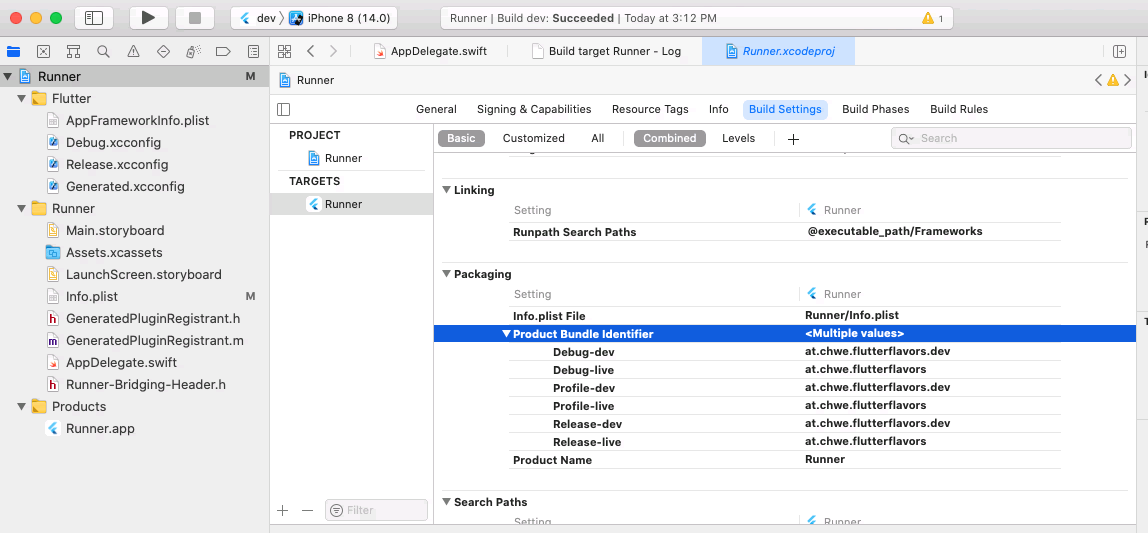Switch to the Combined view
Viewport: 1148px width, 533px height.
pyautogui.click(x=670, y=138)
